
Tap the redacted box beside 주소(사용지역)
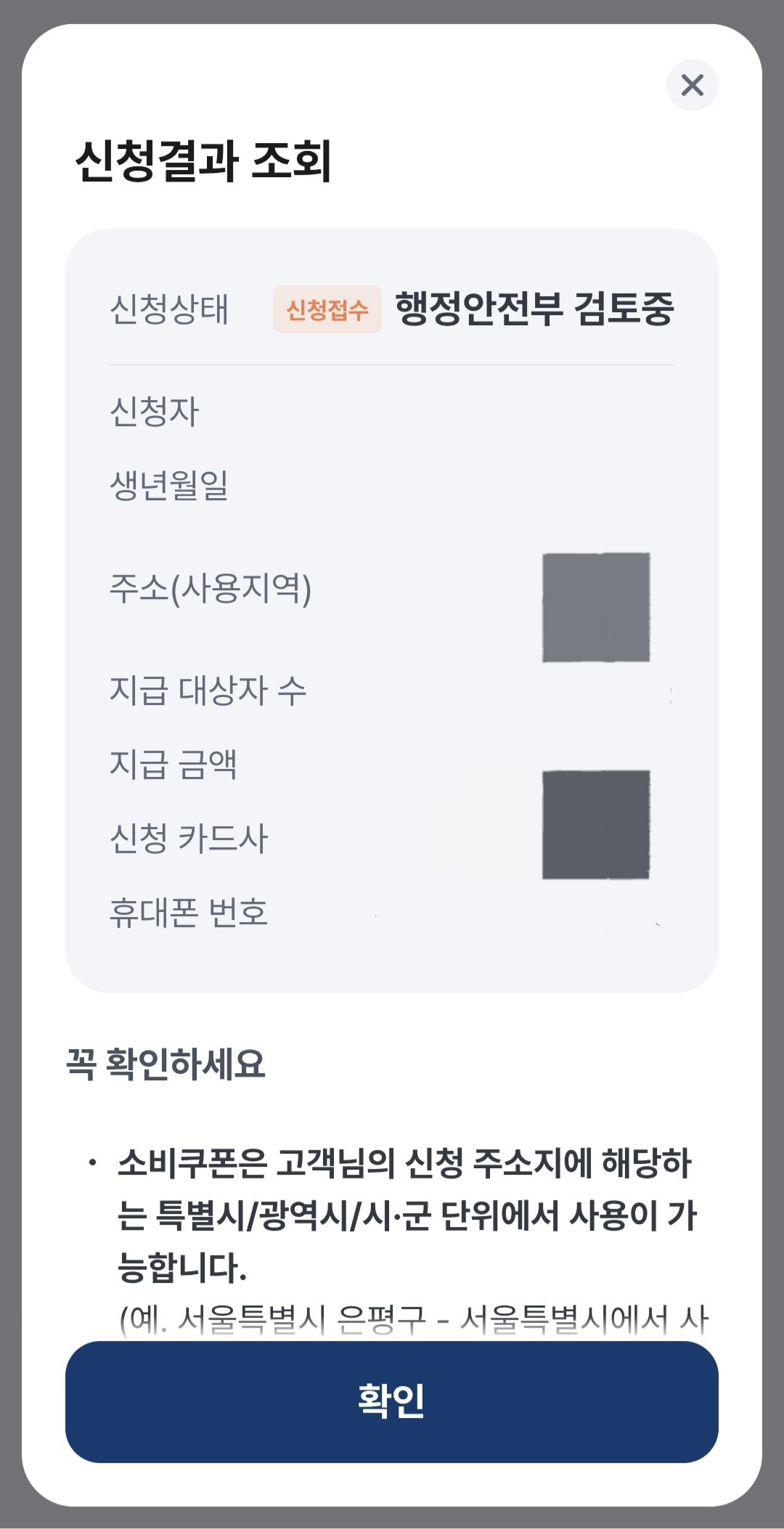pos(596,608)
